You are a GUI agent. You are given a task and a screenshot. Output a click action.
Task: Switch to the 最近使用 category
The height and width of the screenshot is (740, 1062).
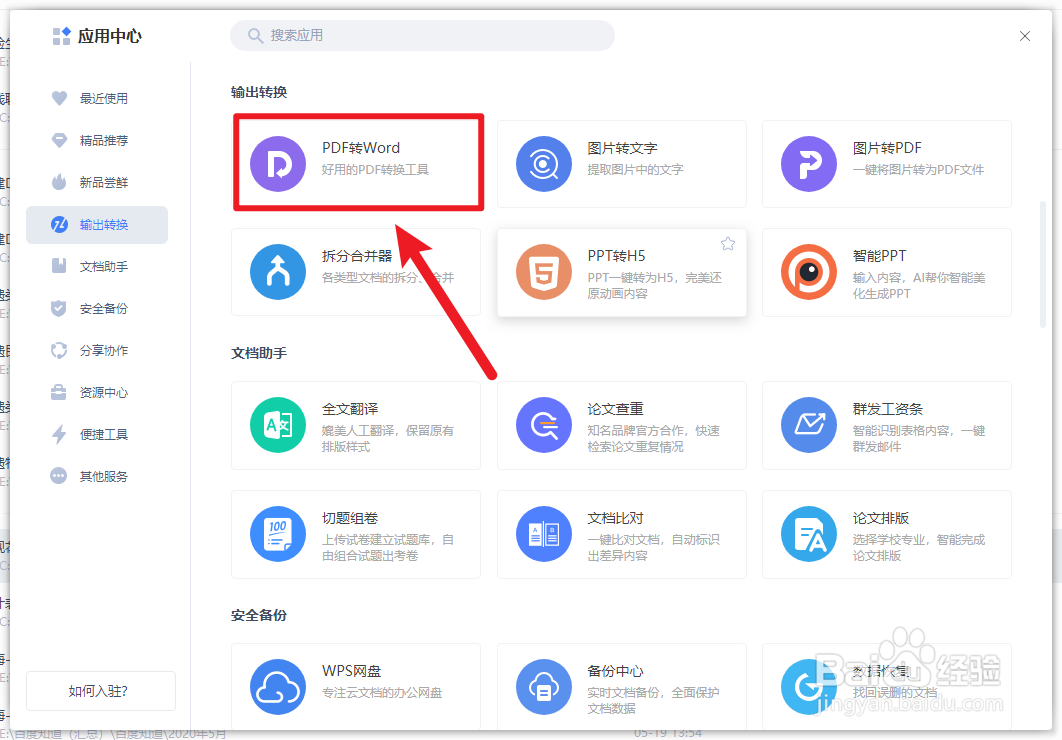pyautogui.click(x=97, y=98)
